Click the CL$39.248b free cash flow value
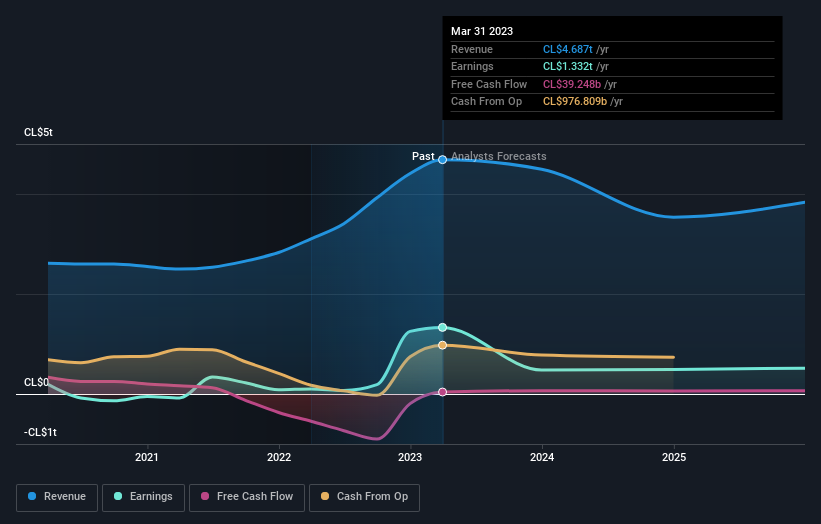 click(572, 84)
